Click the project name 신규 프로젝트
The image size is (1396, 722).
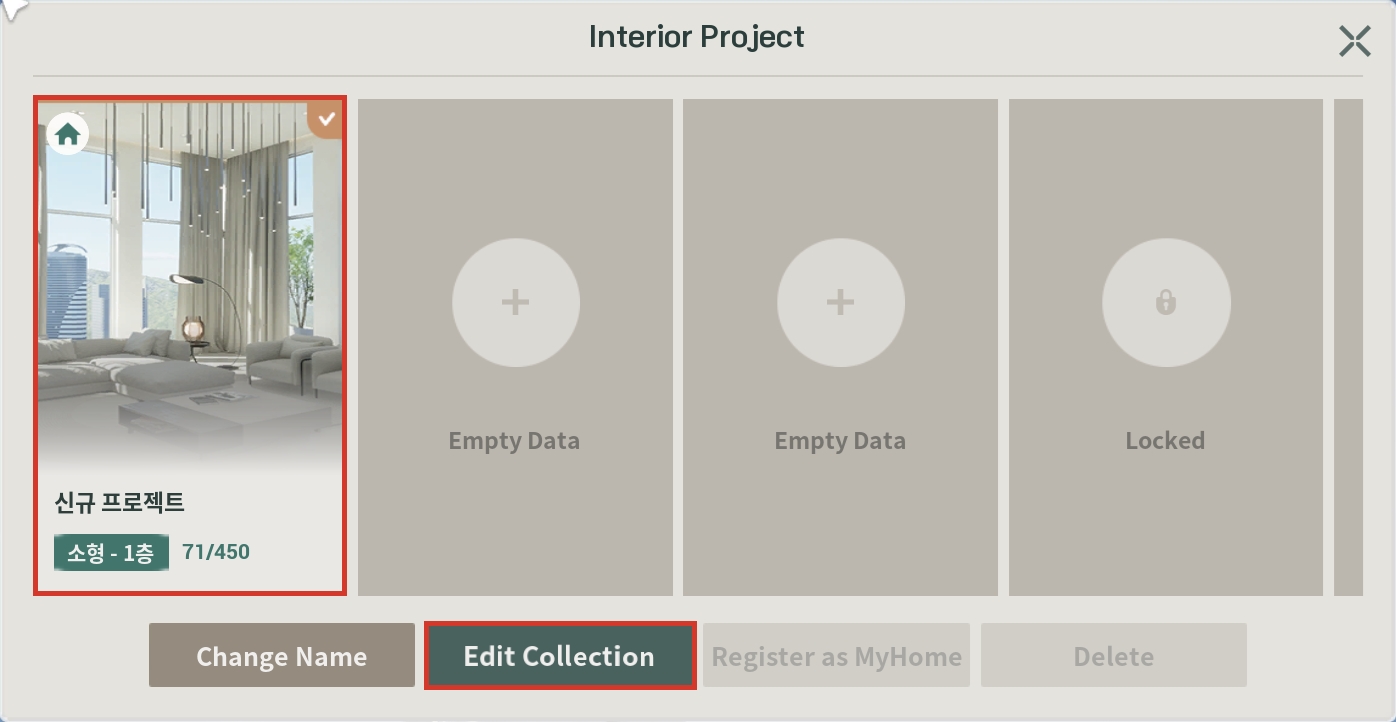119,502
